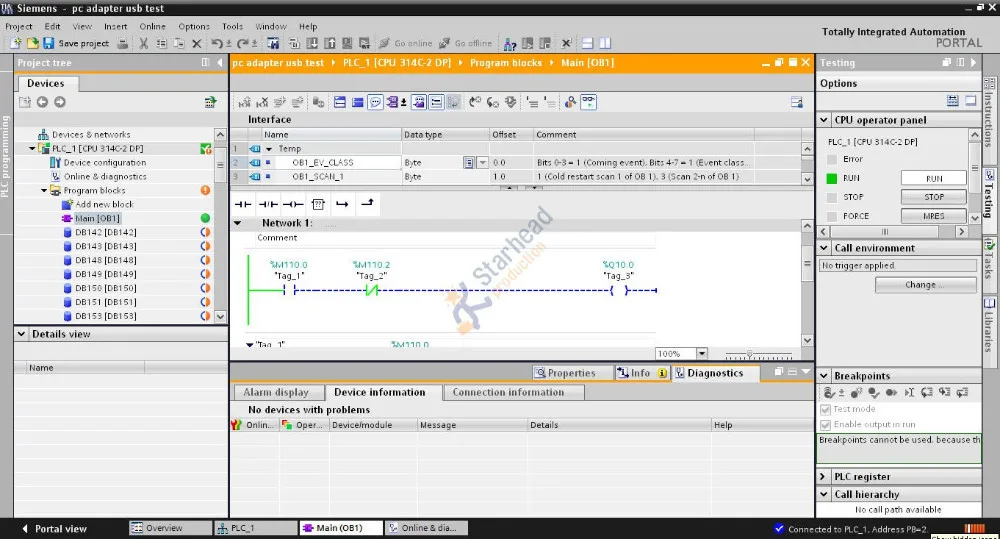Click the Copy icon in main toolbar
Viewport: 1000px width, 539px height.
tap(161, 43)
